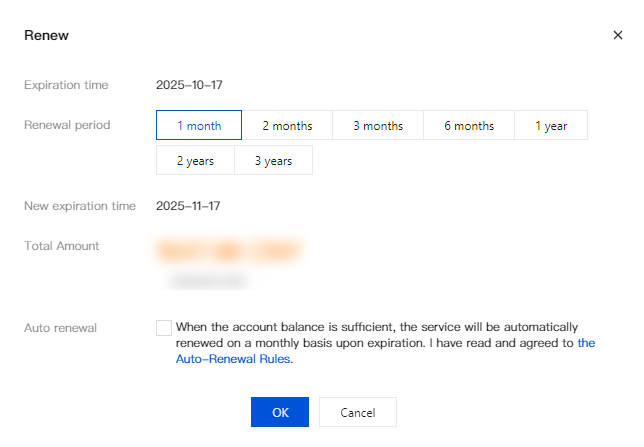The width and height of the screenshot is (644, 447).
Task: Click the current expiration date 2025-10-17
Action: [188, 85]
